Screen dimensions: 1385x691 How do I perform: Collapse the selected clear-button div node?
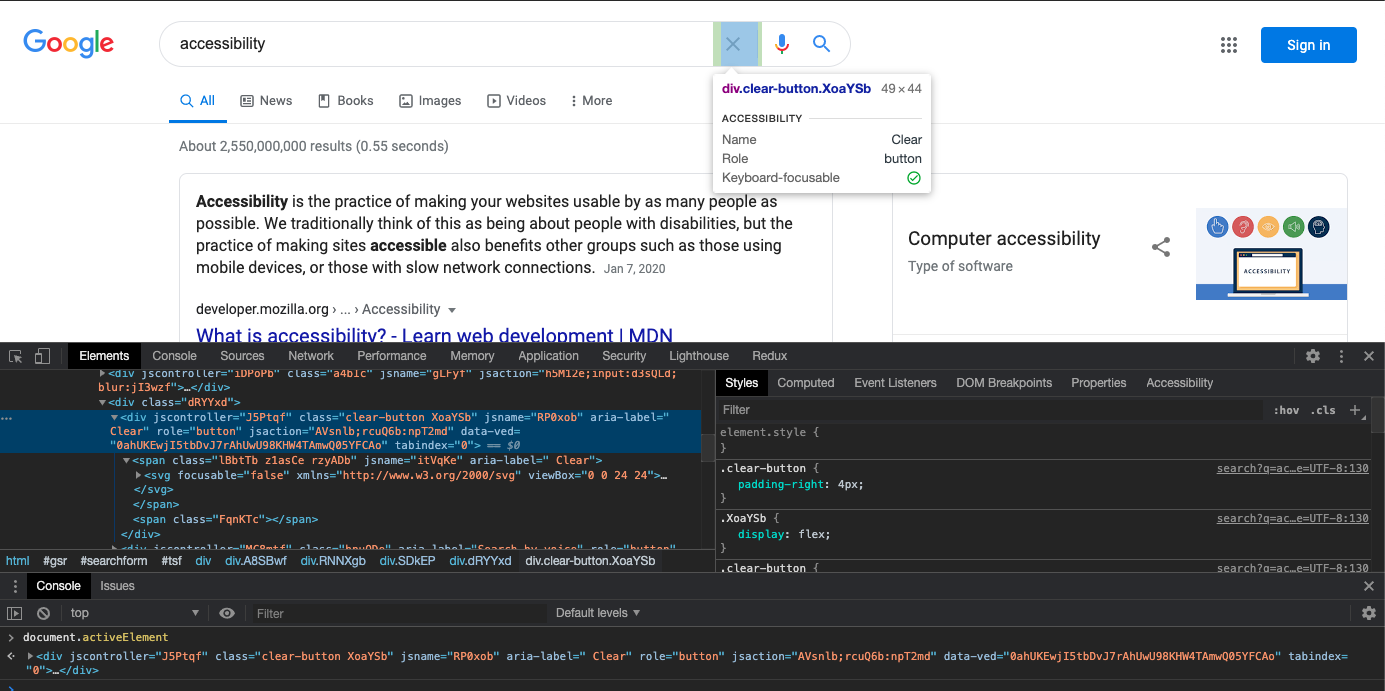[114, 417]
